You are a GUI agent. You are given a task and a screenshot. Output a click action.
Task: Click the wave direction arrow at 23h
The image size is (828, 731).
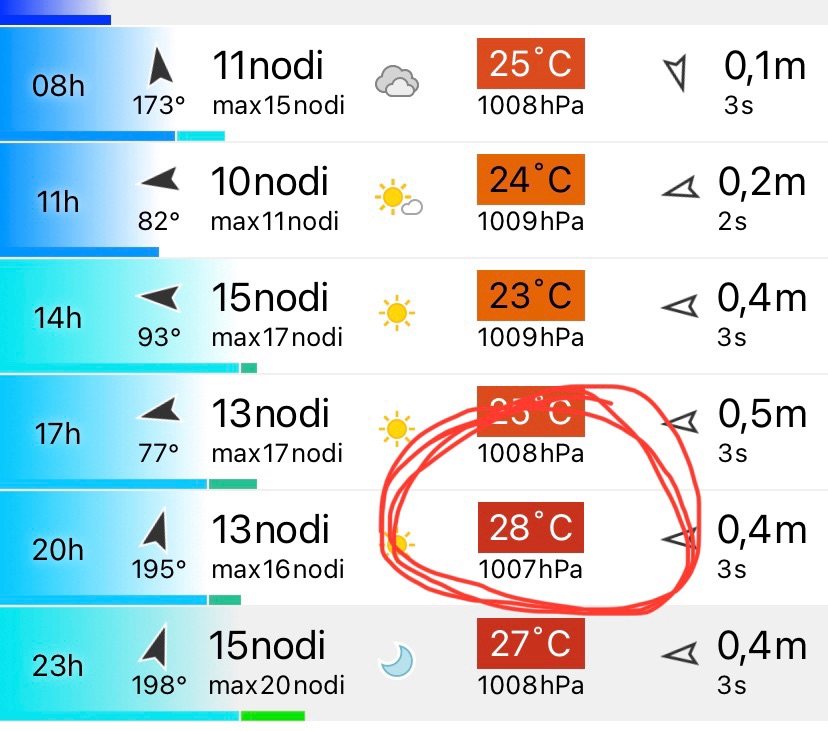pyautogui.click(x=678, y=654)
